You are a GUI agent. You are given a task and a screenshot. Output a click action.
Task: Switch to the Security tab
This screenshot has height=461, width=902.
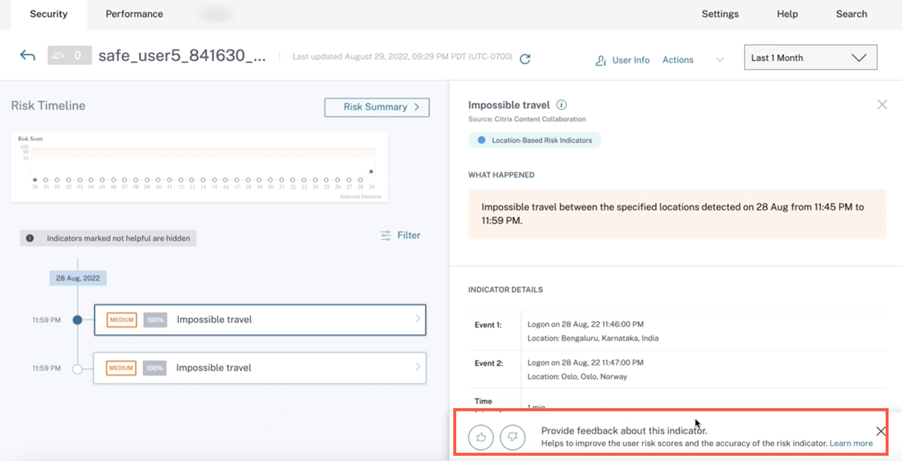point(49,14)
